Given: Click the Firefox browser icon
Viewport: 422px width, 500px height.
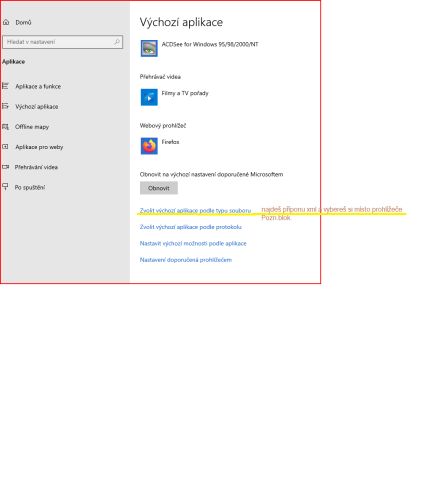Looking at the screenshot, I should [149, 146].
